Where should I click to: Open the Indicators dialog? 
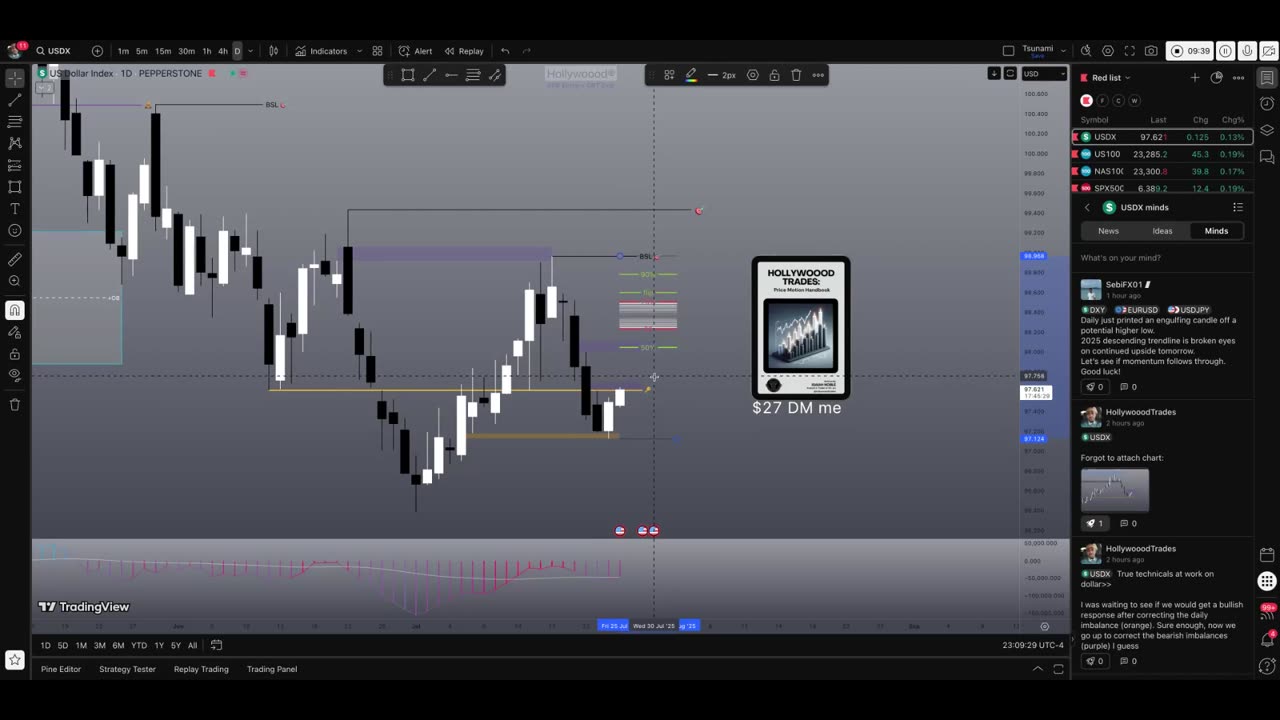(321, 51)
